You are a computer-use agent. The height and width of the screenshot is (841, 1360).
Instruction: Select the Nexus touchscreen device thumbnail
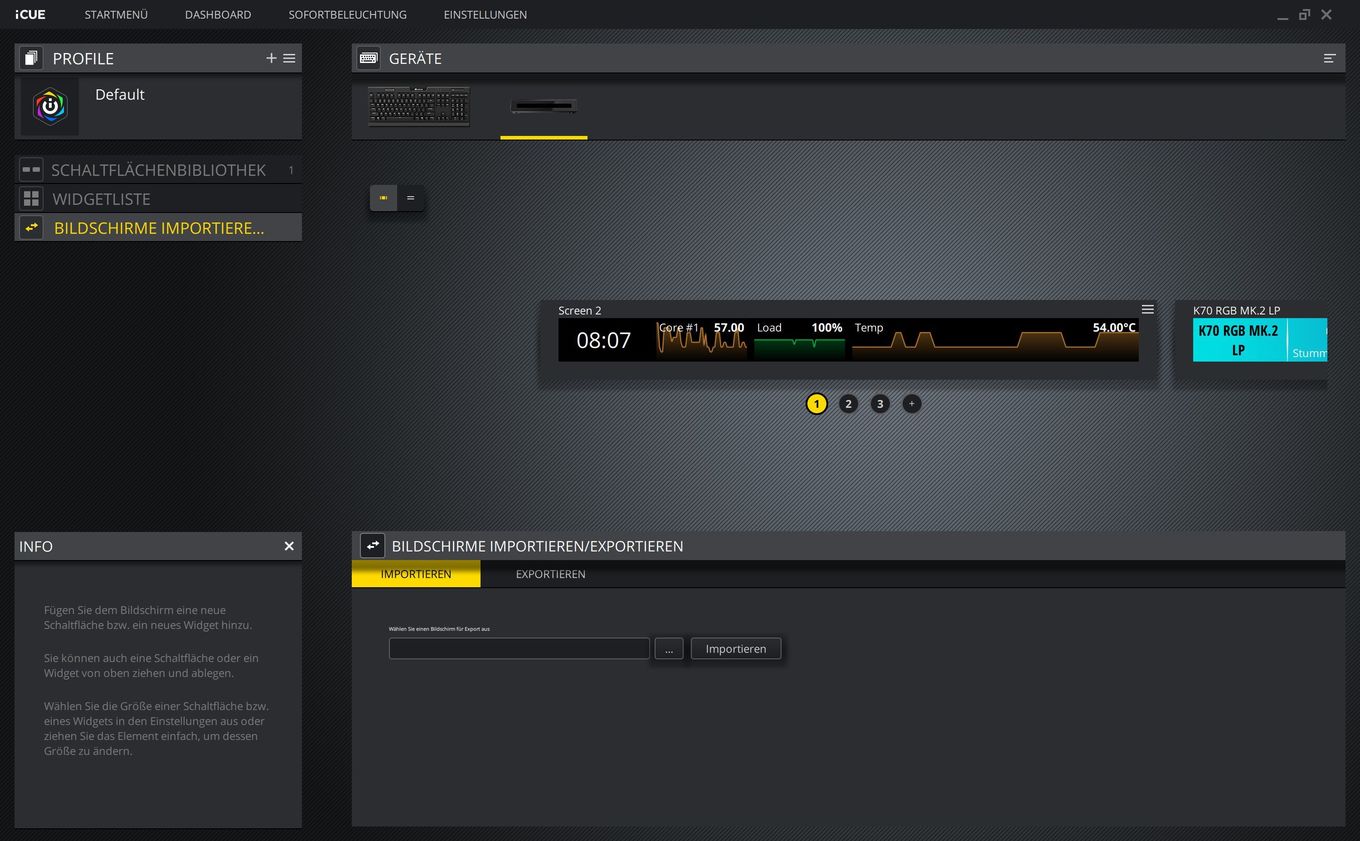click(543, 106)
